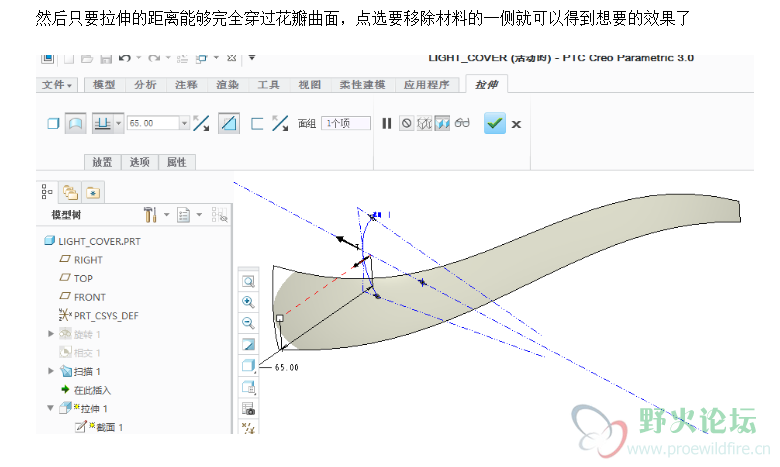Click the 65.00 depth value field
The width and height of the screenshot is (780, 467).
tap(154, 123)
